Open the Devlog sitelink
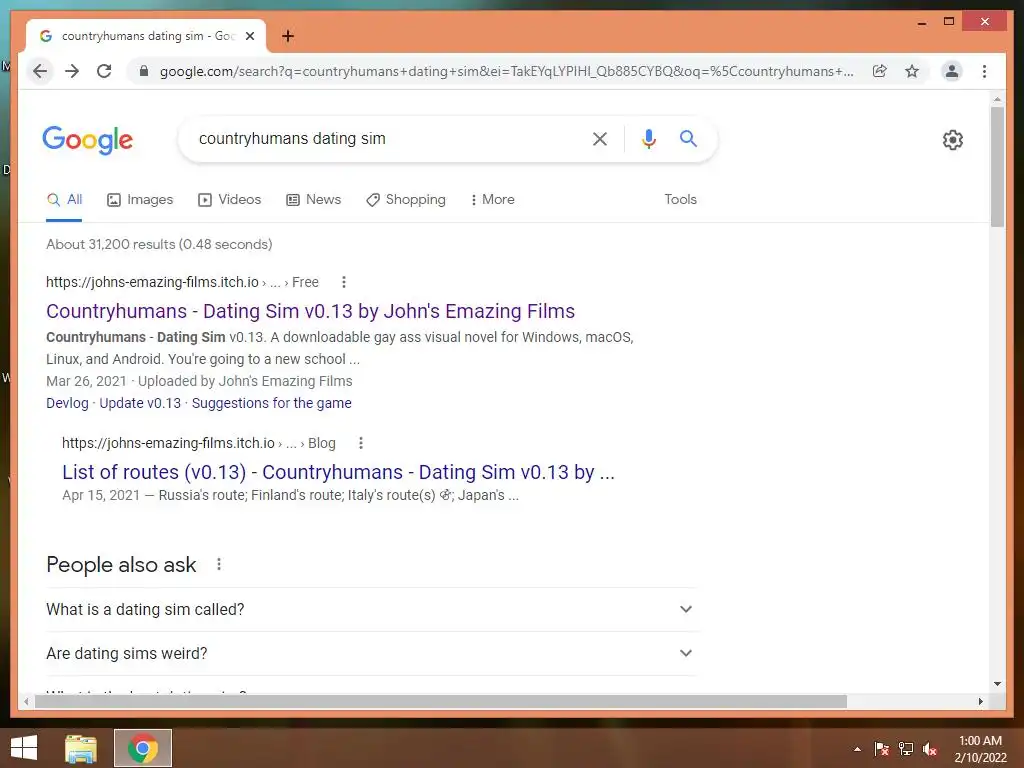The height and width of the screenshot is (768, 1024). coord(67,404)
